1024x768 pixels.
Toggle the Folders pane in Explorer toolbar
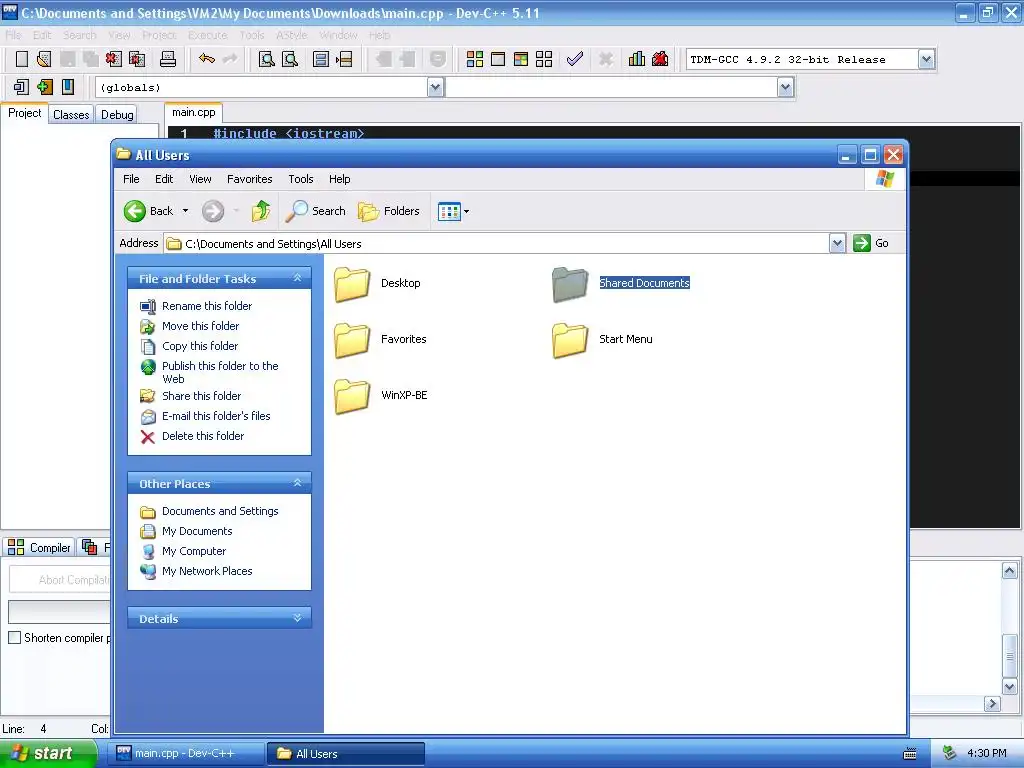(389, 211)
